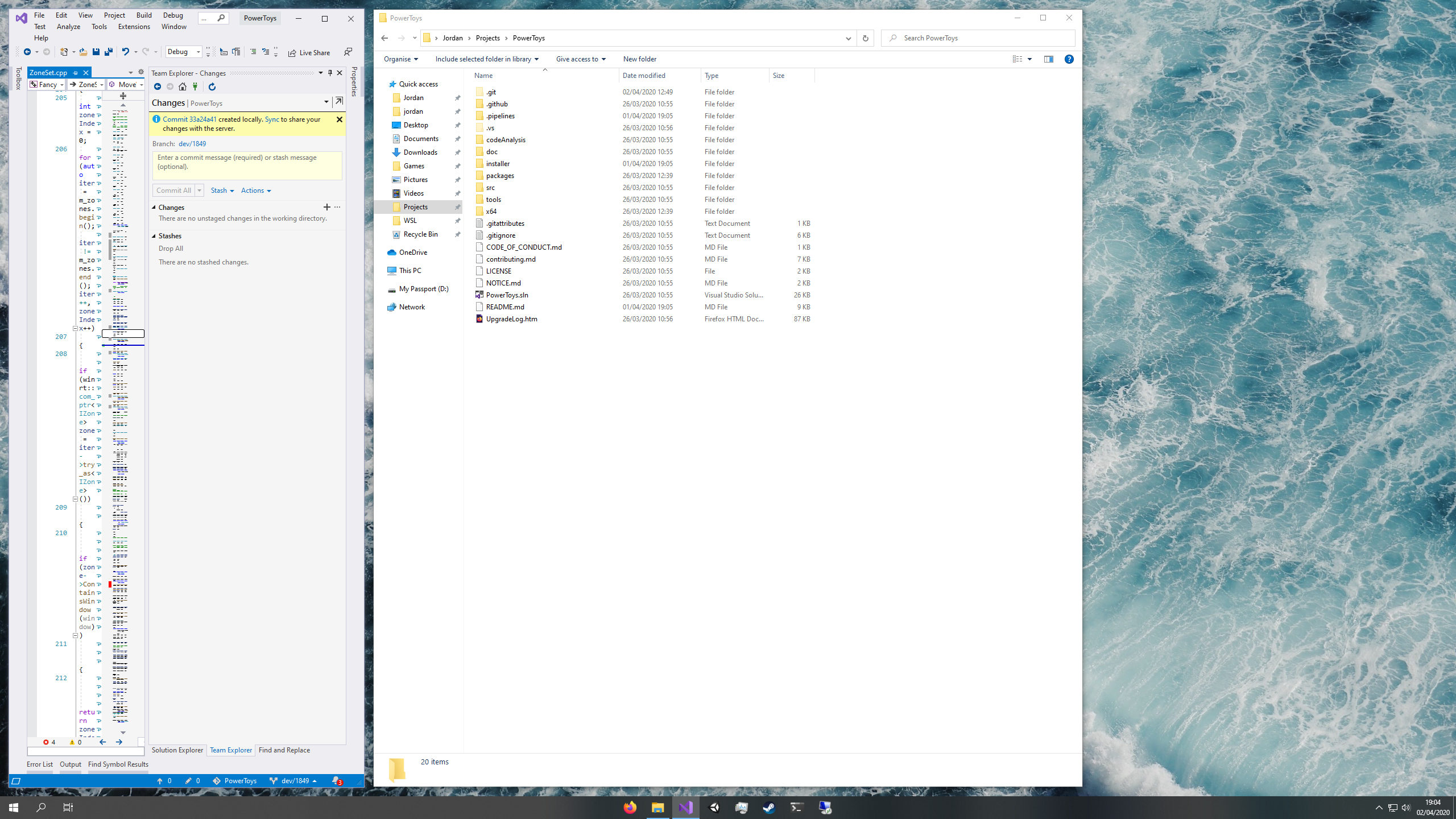Refresh the File Explorer folder view
1456x819 pixels.
865,38
